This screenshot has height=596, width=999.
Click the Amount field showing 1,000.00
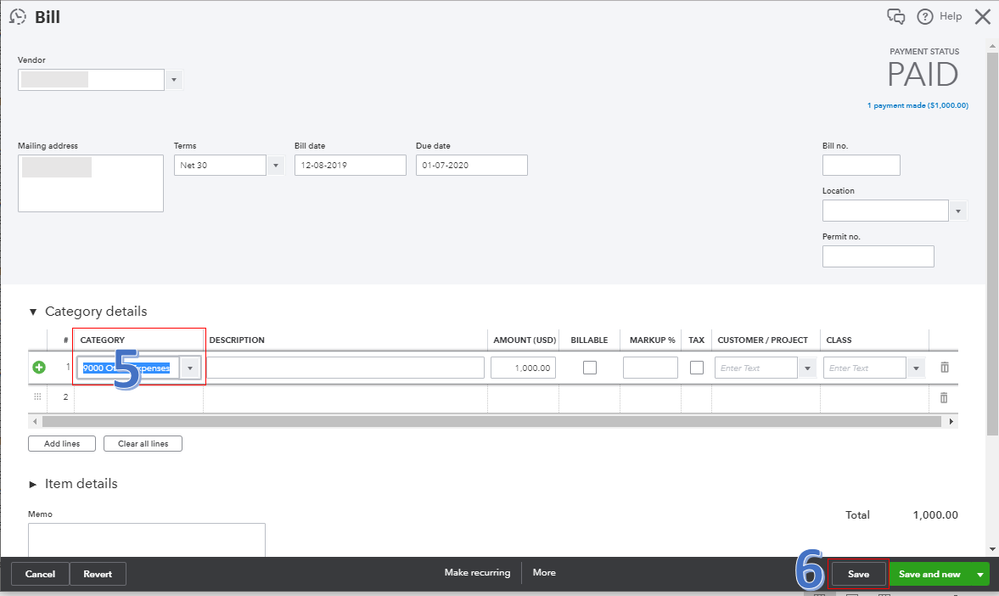point(523,368)
